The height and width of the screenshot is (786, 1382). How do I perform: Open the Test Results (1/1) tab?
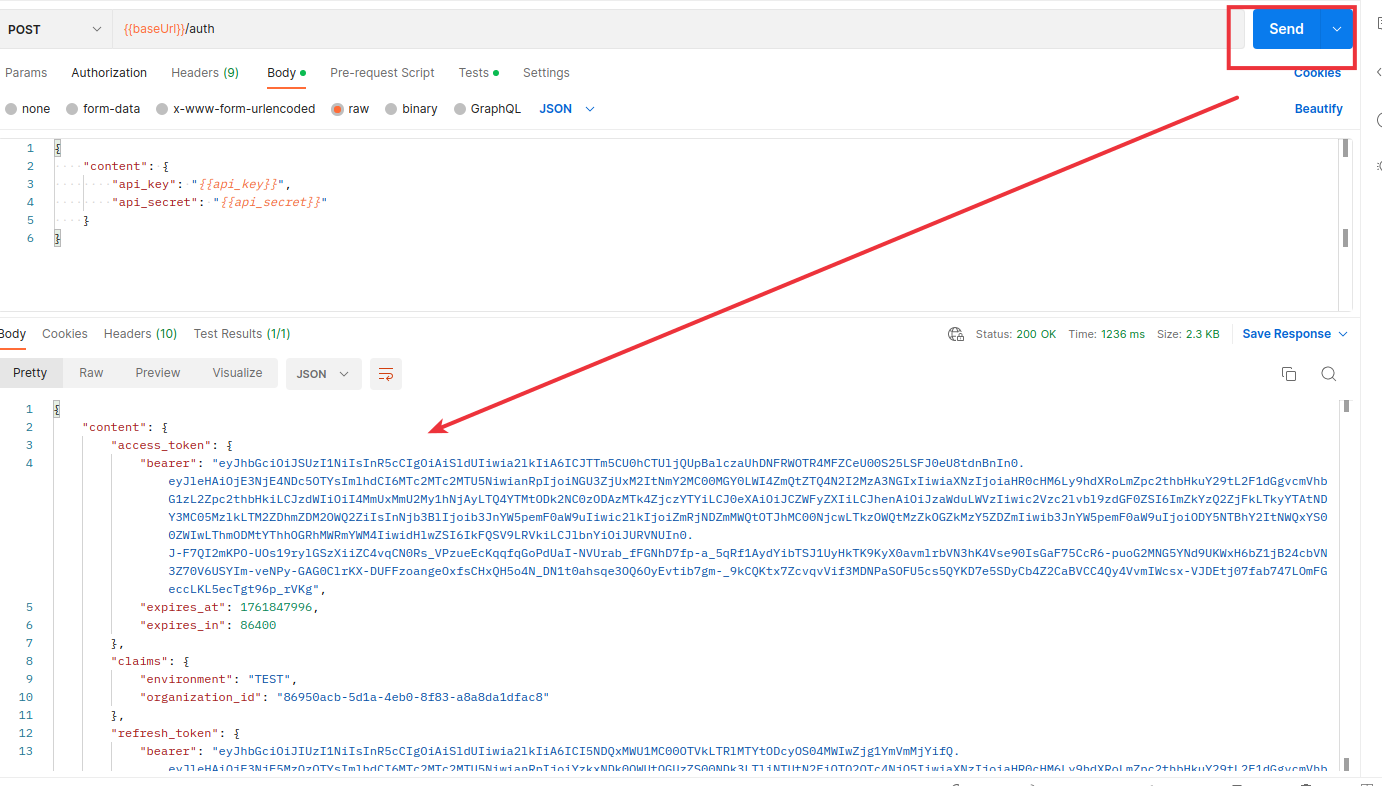(242, 334)
